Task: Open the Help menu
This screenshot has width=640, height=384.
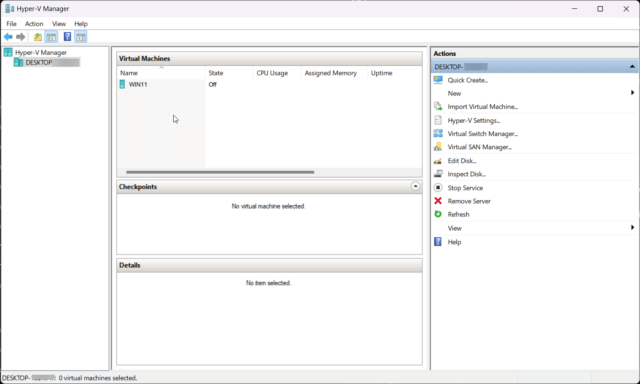Action: click(x=81, y=24)
